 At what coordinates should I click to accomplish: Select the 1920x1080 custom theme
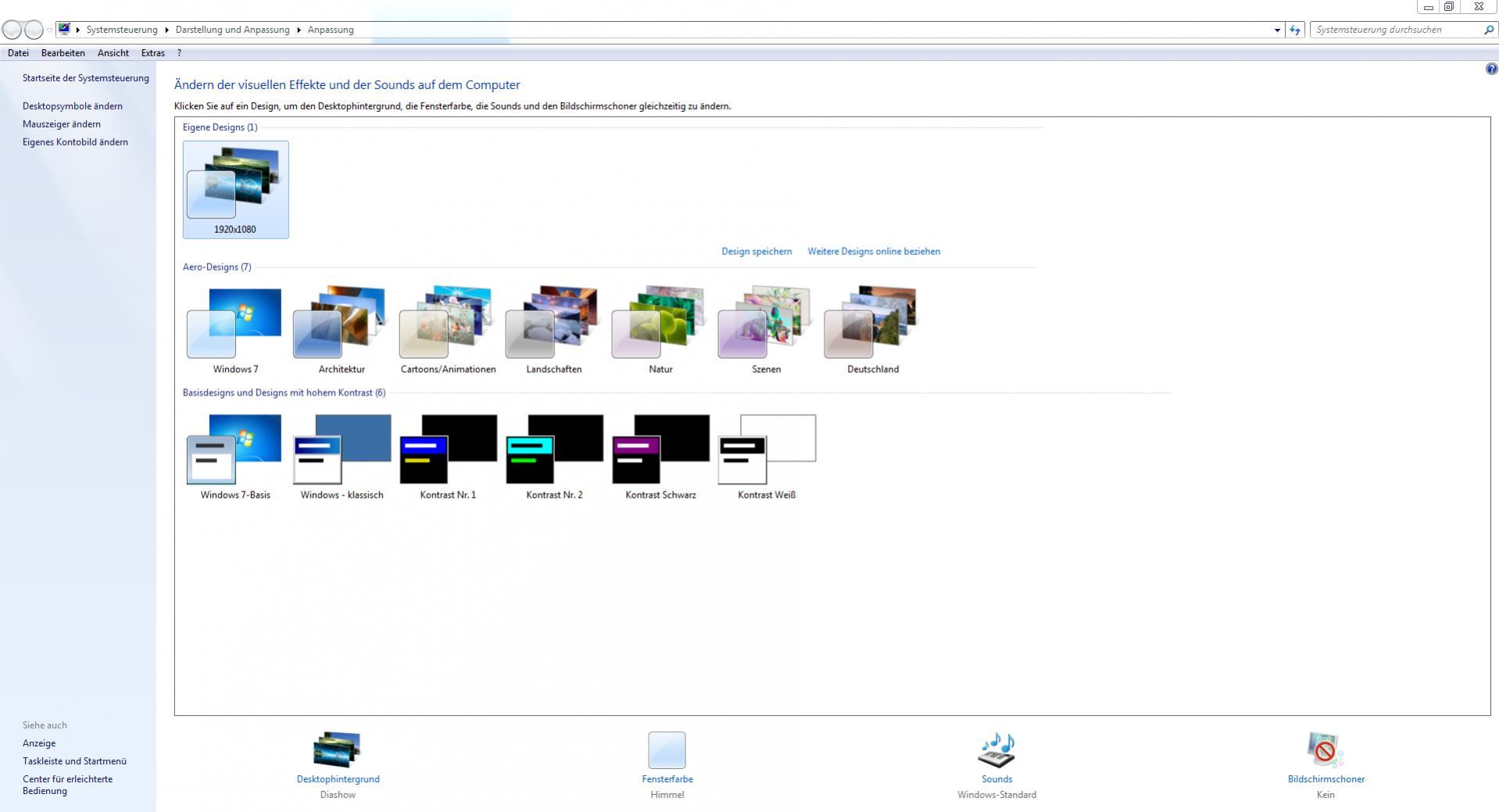point(235,189)
